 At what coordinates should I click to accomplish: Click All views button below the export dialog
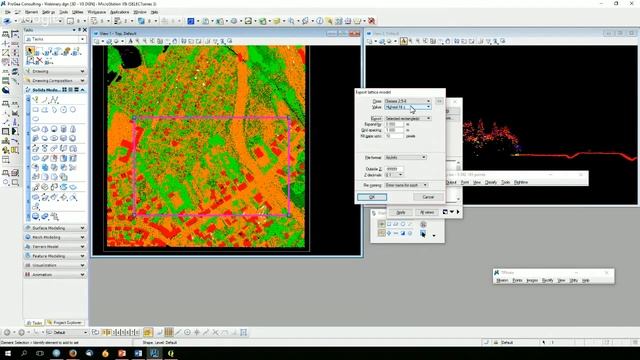427,212
